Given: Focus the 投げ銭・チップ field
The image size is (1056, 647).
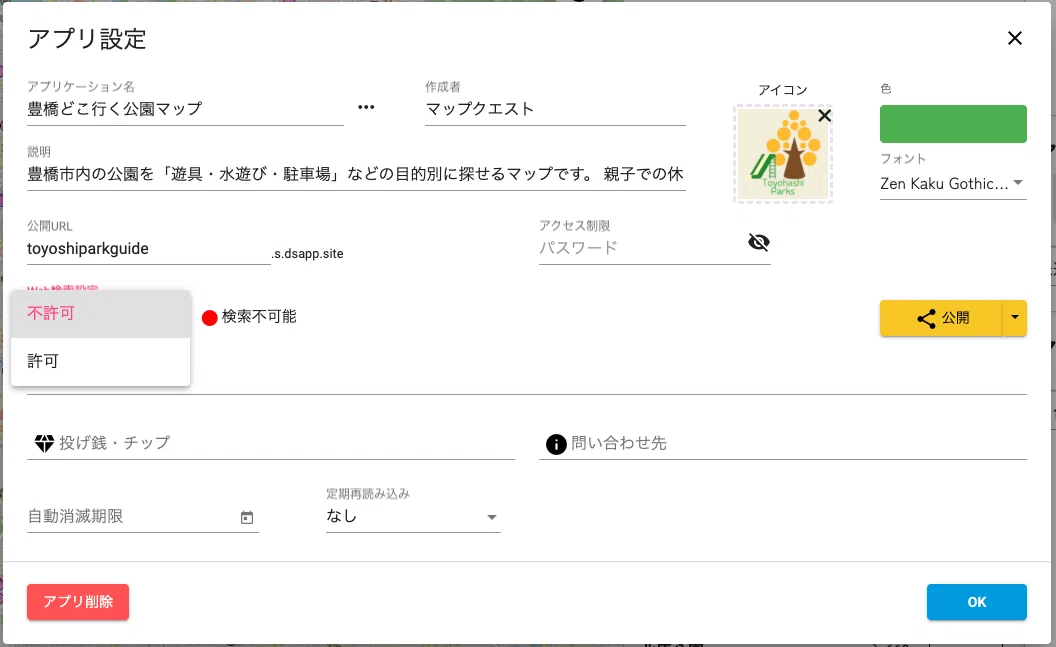Looking at the screenshot, I should pos(271,443).
